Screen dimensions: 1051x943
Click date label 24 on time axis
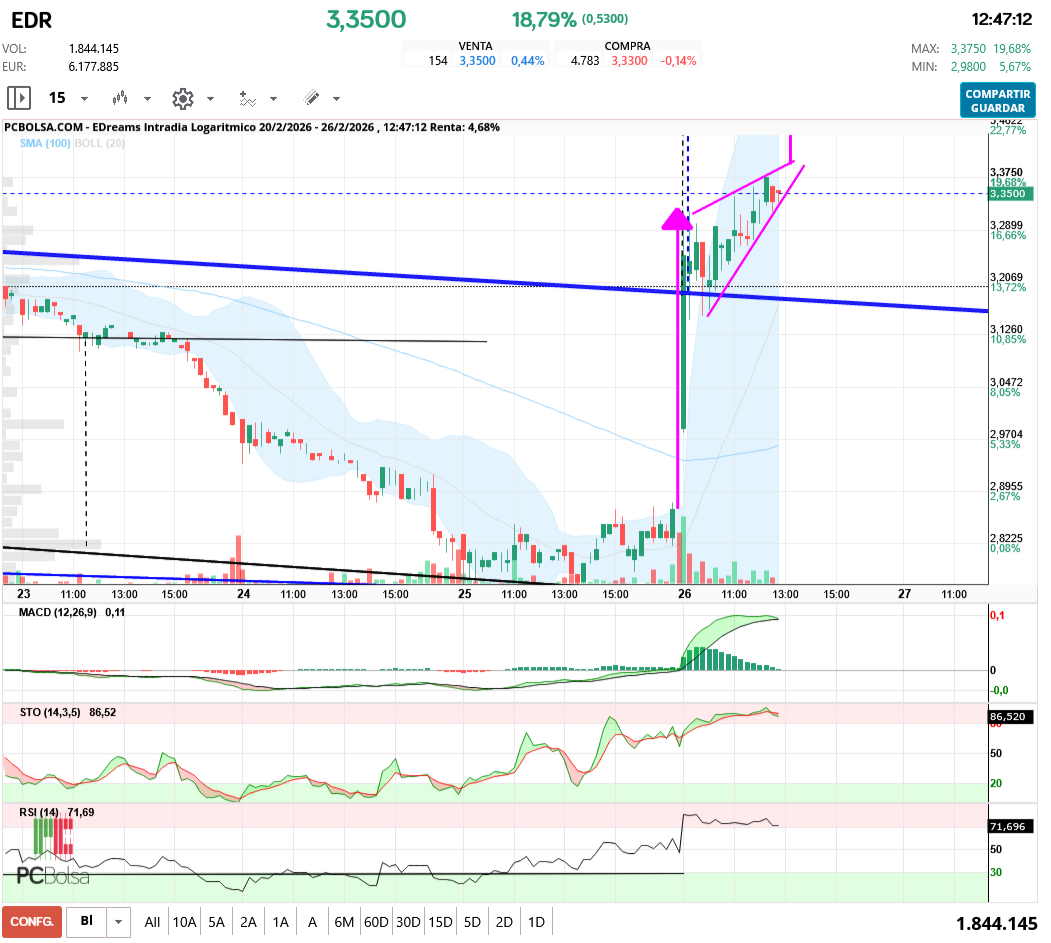point(243,594)
